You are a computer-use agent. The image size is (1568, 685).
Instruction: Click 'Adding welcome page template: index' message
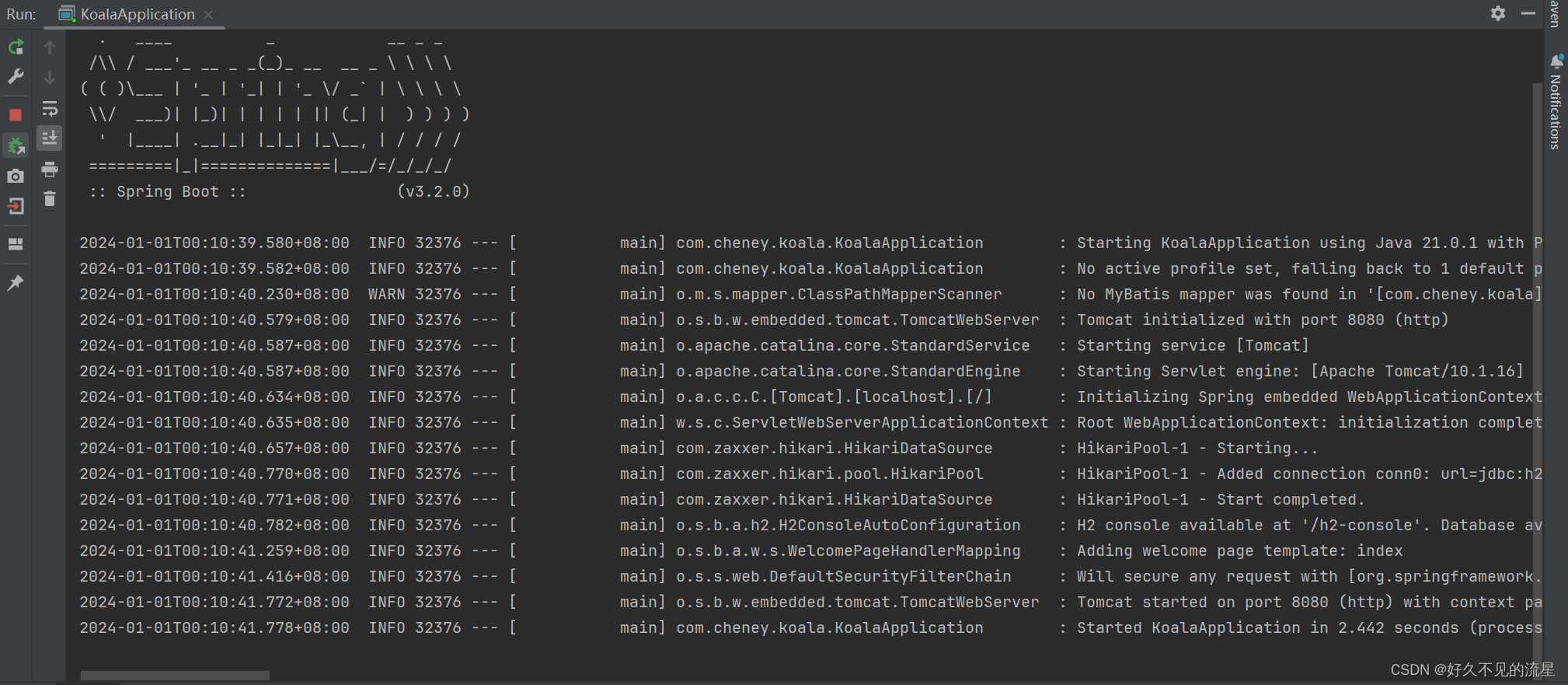click(1240, 550)
